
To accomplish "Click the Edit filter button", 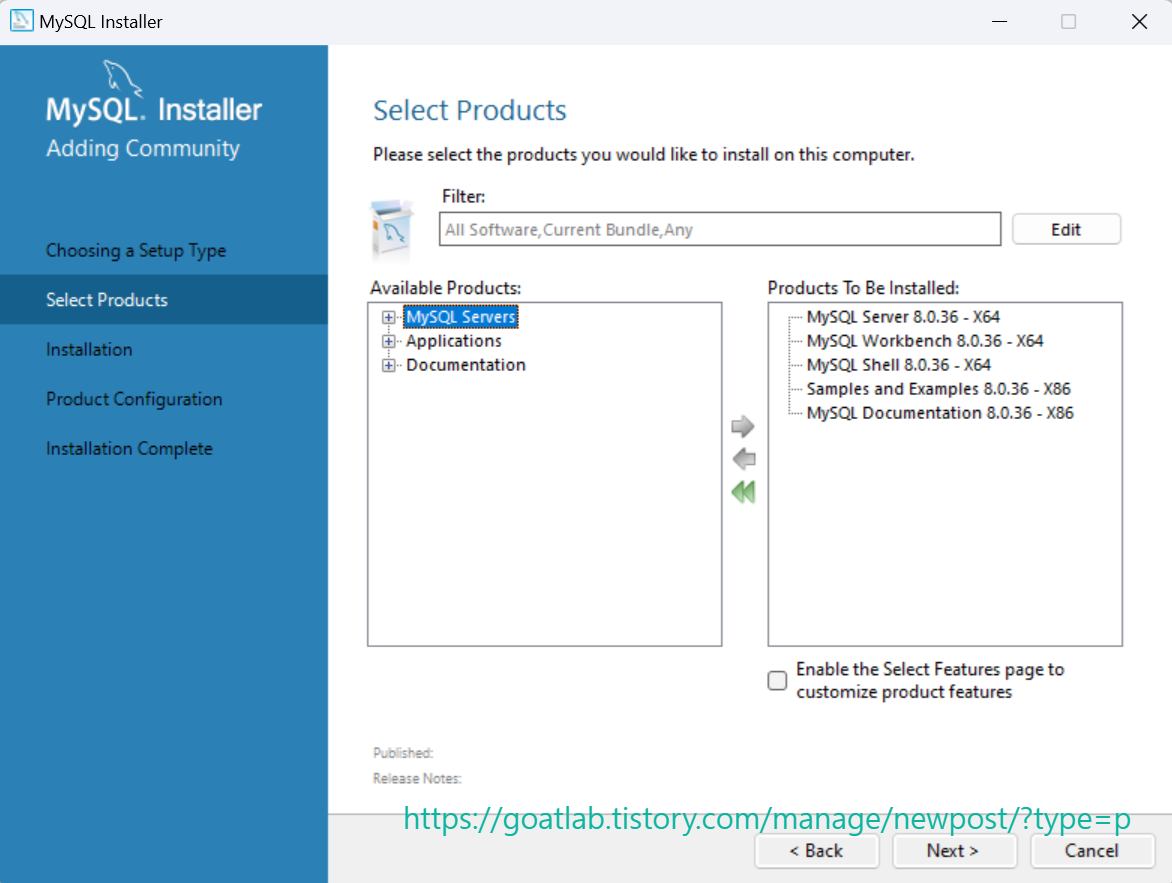I will [1066, 230].
